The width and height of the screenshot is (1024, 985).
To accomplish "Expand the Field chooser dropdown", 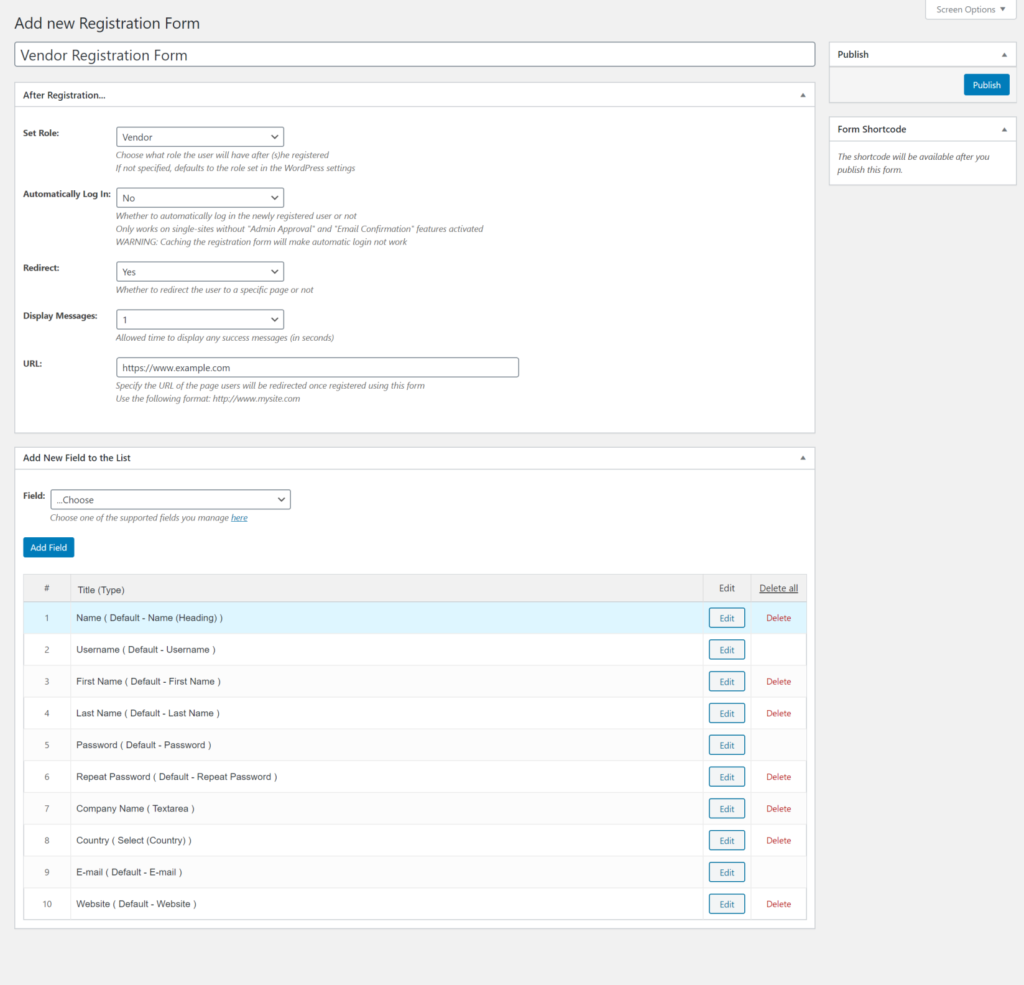I will pos(170,500).
